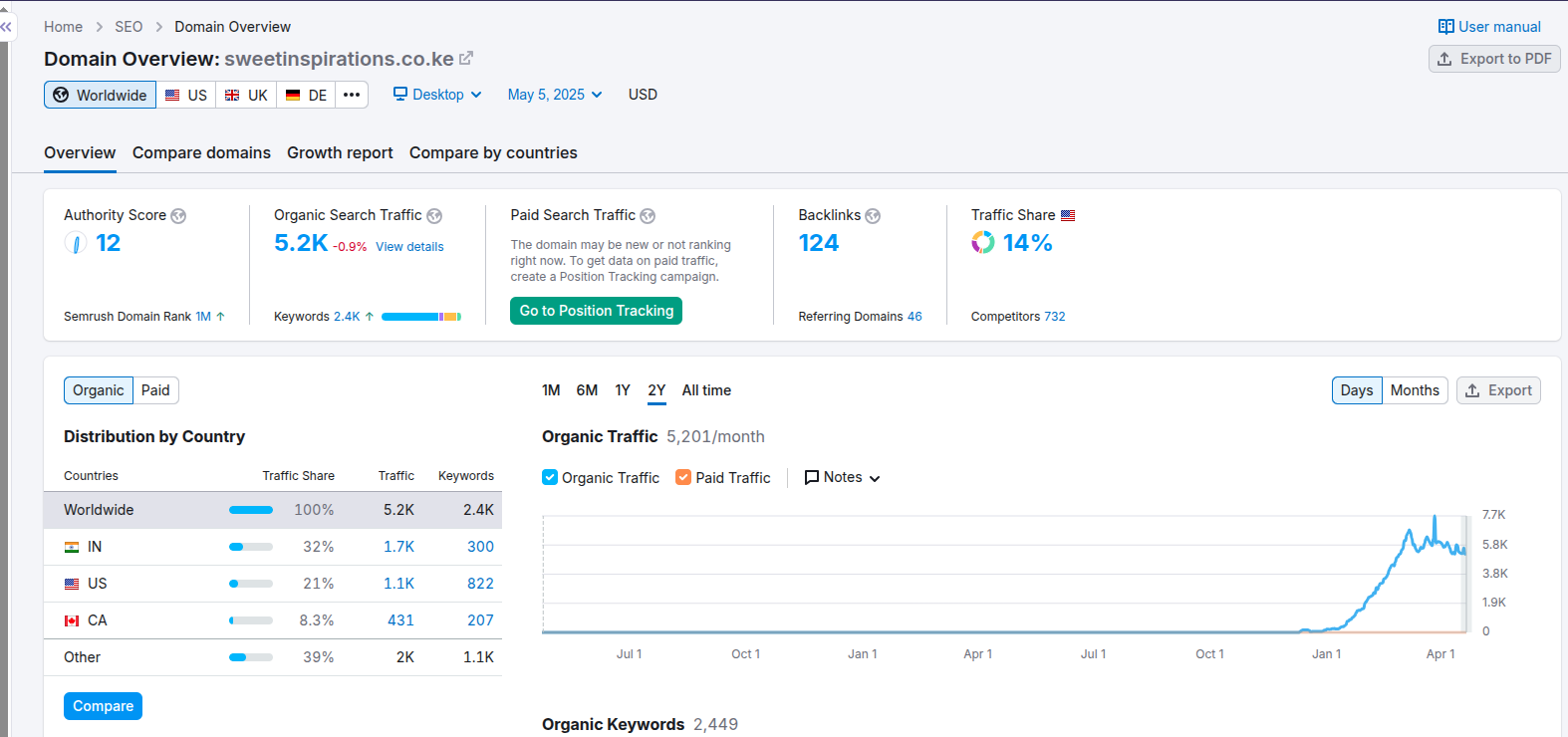Select the 1Y time range tab
Viewport: 1568px width, 737px height.
(623, 390)
